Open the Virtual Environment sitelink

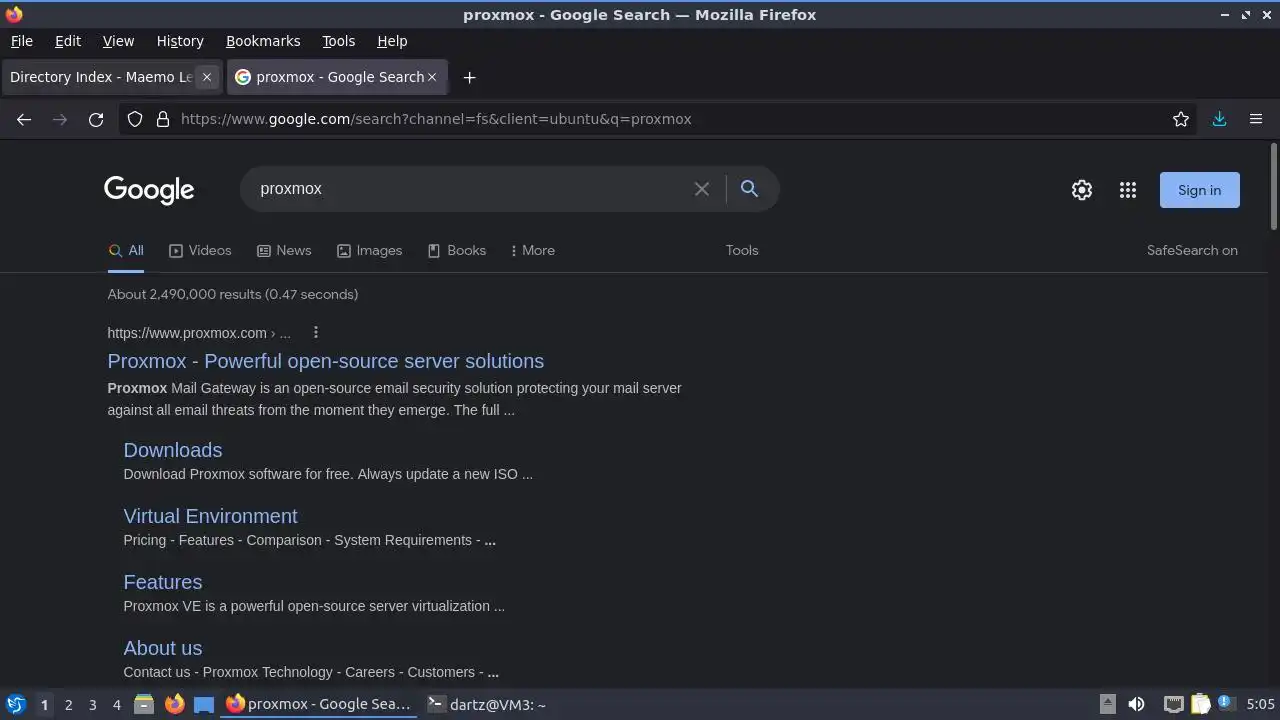(x=210, y=516)
